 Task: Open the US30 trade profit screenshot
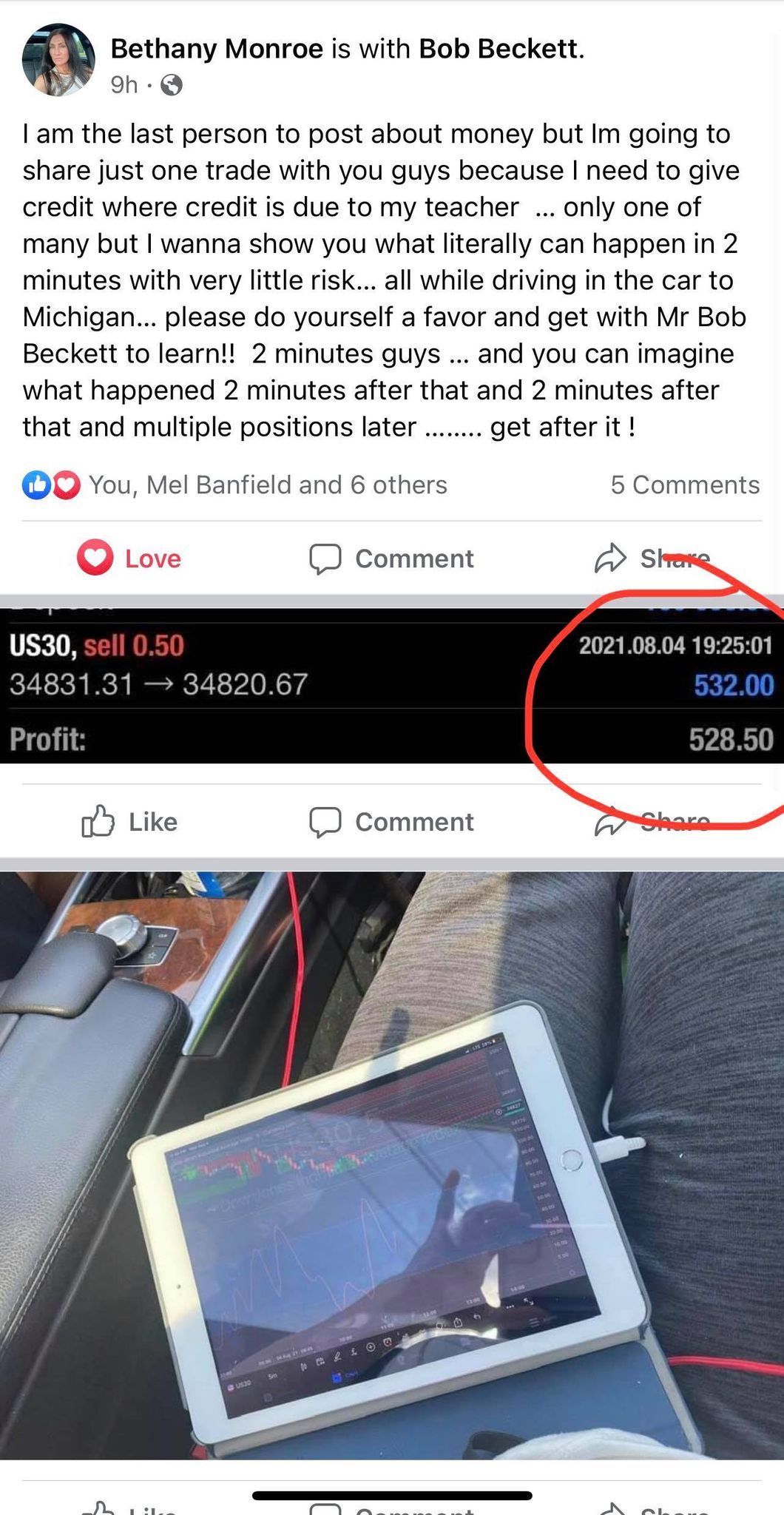pyautogui.click(x=392, y=685)
